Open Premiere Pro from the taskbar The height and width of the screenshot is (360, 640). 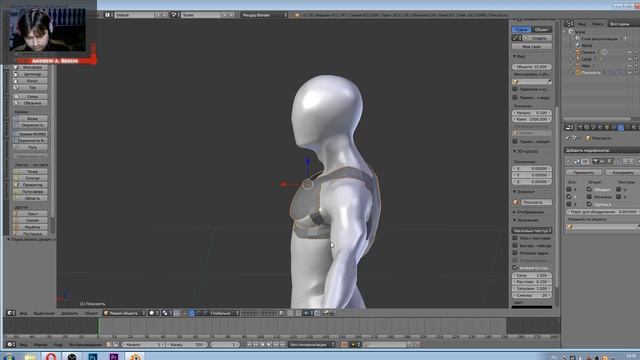(x=114, y=357)
